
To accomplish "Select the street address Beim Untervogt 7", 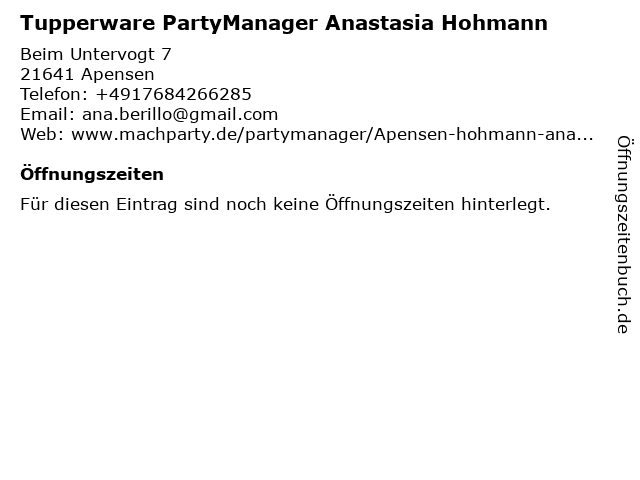I will tap(96, 54).
